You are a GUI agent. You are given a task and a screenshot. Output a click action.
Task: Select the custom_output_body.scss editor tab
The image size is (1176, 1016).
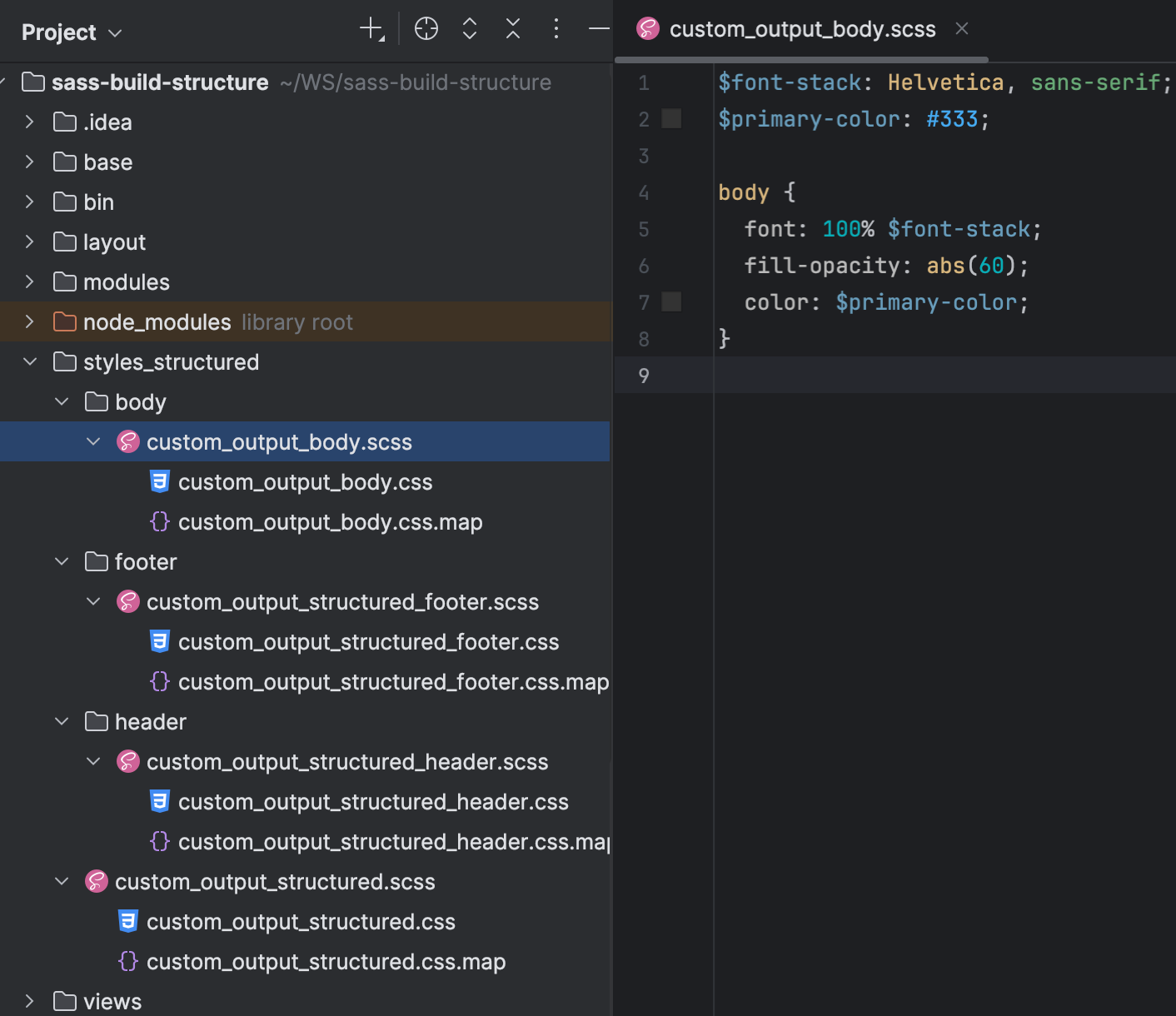click(x=802, y=28)
